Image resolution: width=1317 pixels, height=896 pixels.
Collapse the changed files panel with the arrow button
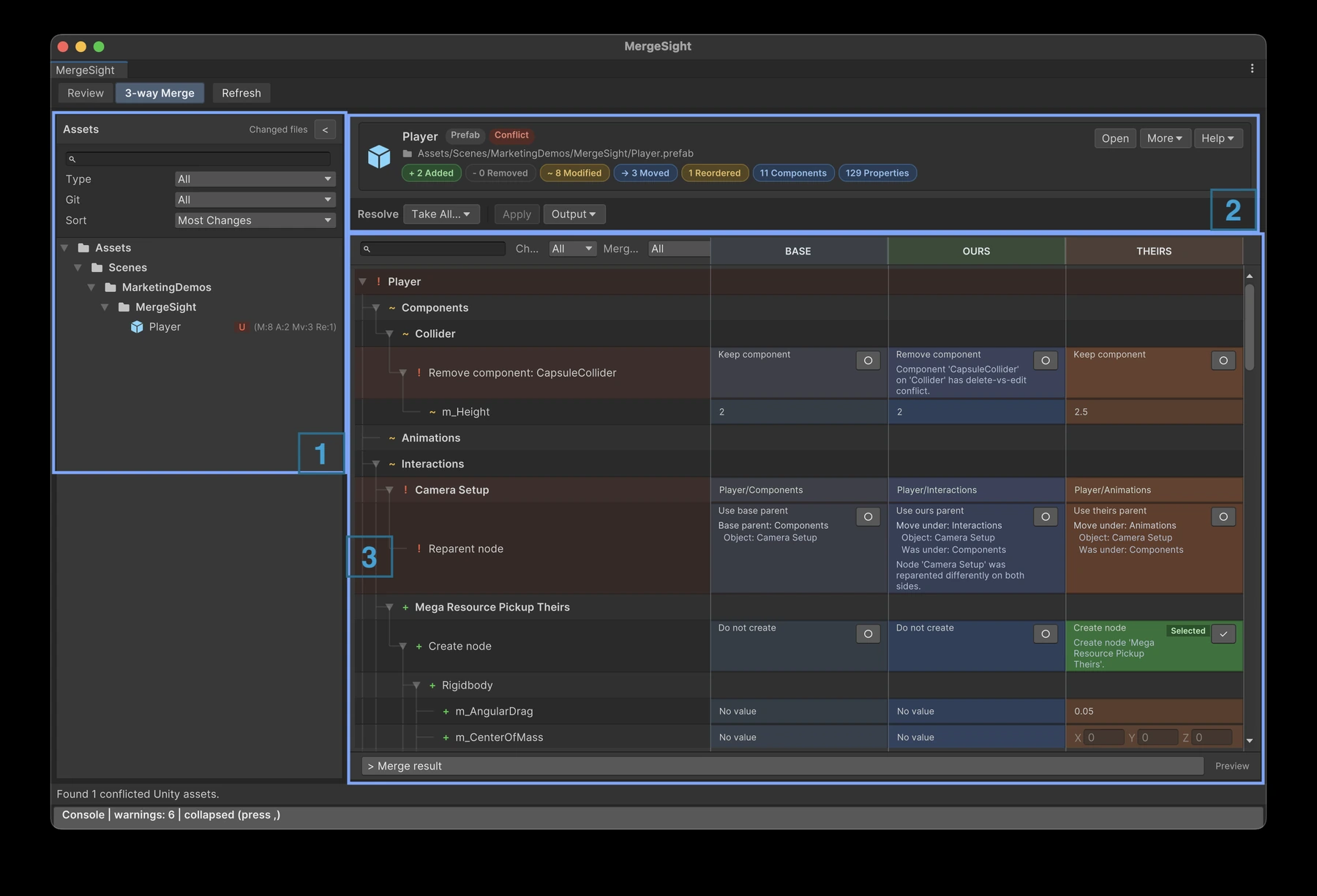pos(325,129)
